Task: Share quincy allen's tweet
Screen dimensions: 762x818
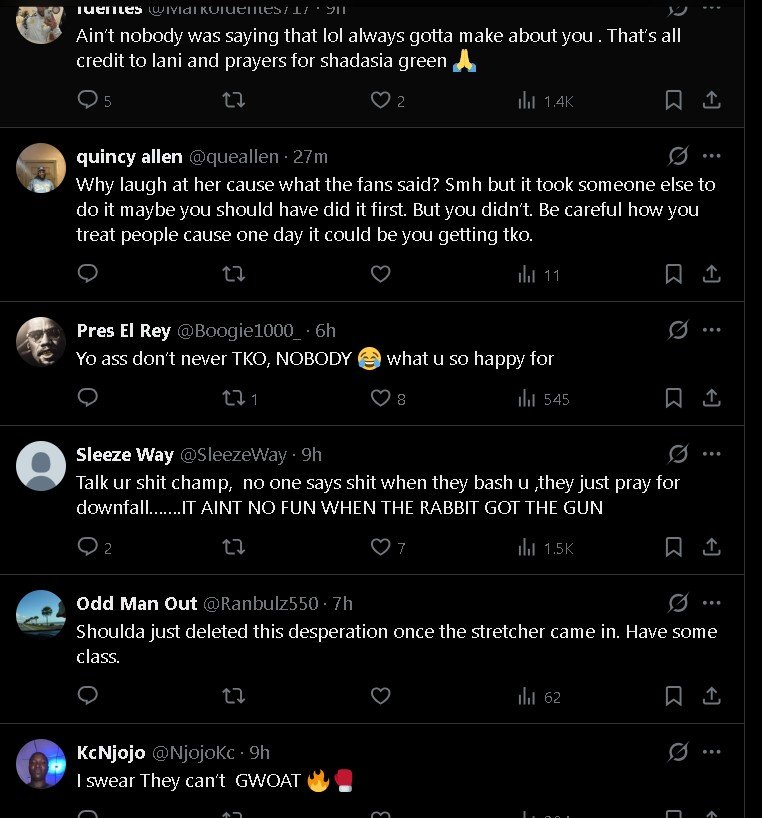Action: (711, 274)
